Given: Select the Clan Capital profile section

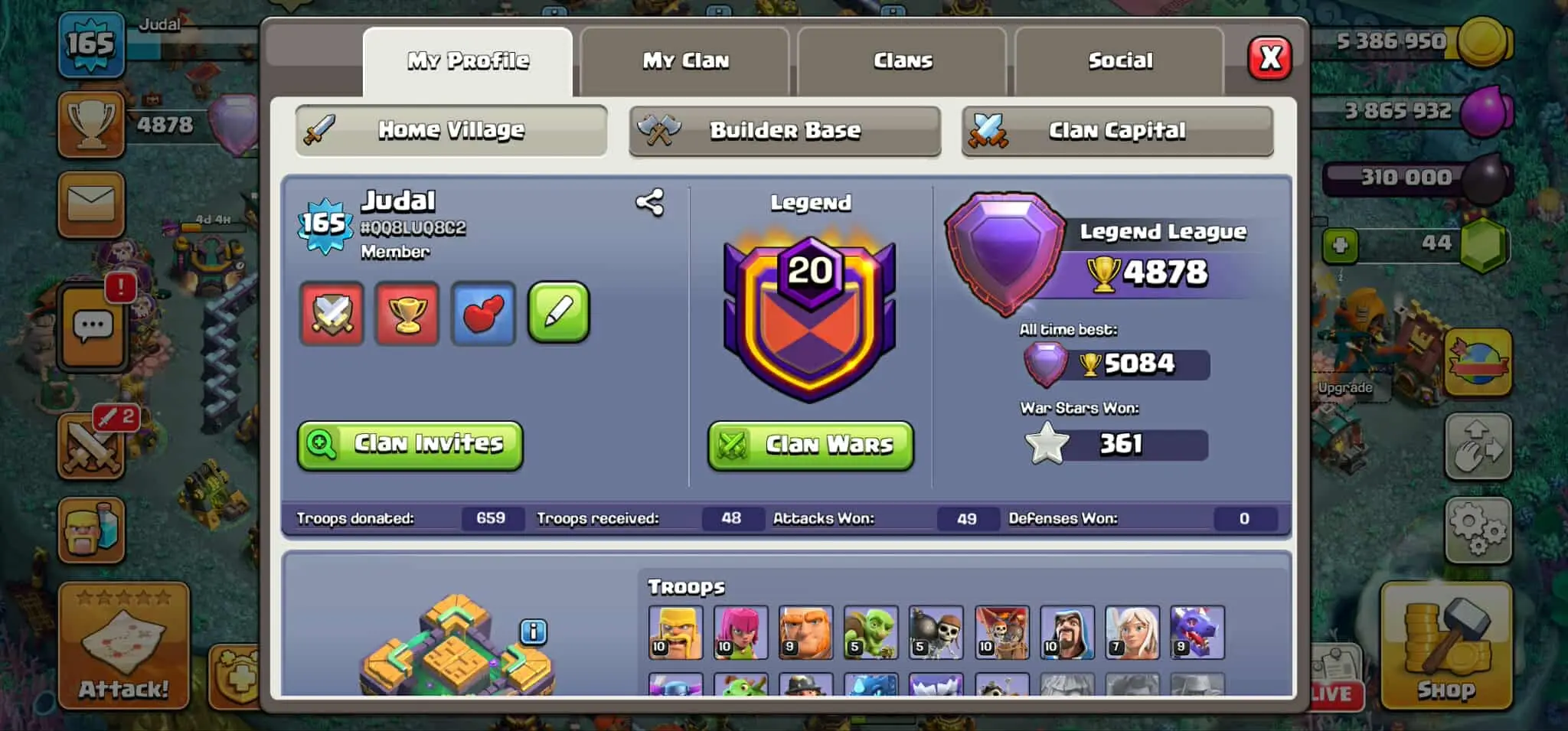Looking at the screenshot, I should pyautogui.click(x=1117, y=131).
